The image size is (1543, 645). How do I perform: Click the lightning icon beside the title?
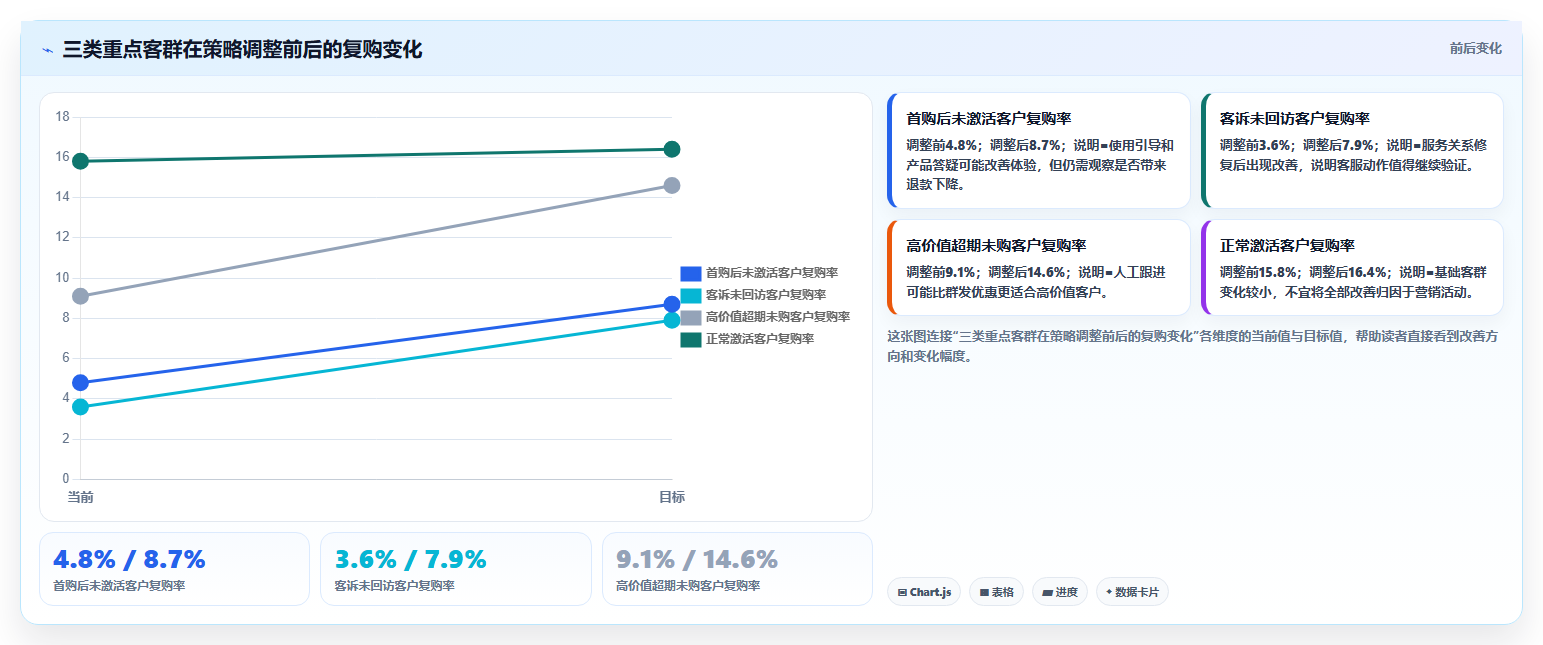[47, 50]
